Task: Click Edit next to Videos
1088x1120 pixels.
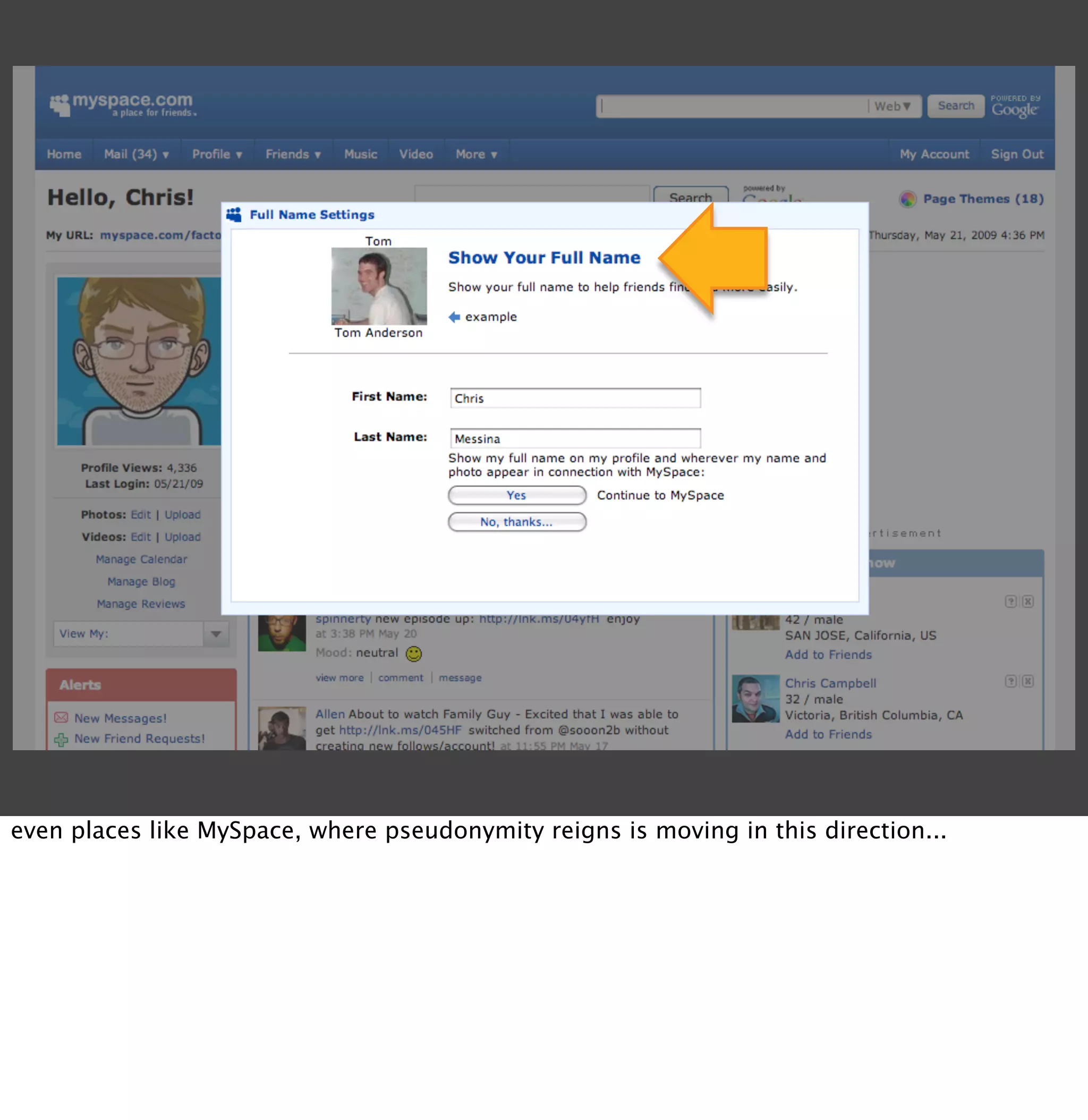Action: pos(141,537)
